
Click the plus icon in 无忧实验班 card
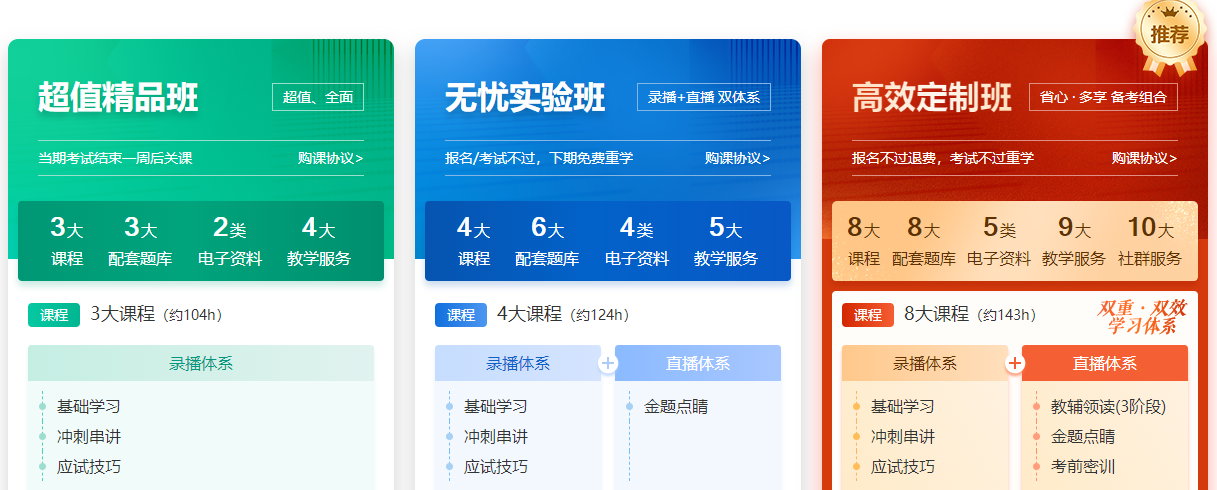click(608, 363)
